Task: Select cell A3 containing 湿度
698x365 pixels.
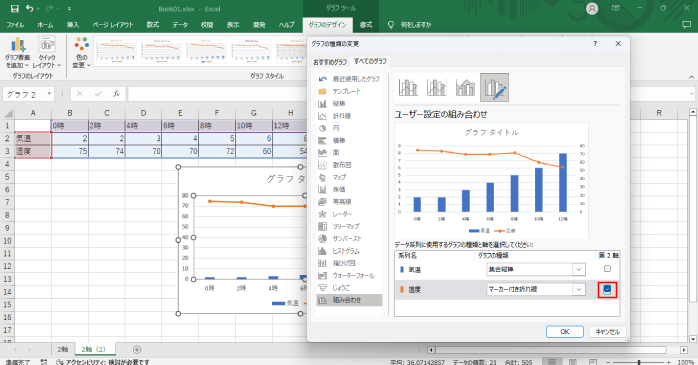Action: (33, 151)
